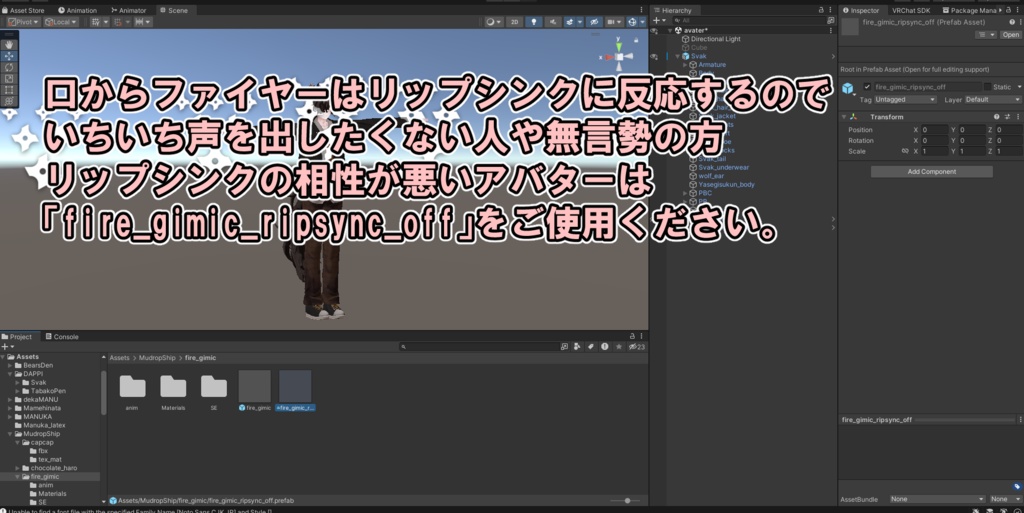The image size is (1024, 513).
Task: Click the Scene orientation gizmo cube
Action: pyautogui.click(x=618, y=57)
